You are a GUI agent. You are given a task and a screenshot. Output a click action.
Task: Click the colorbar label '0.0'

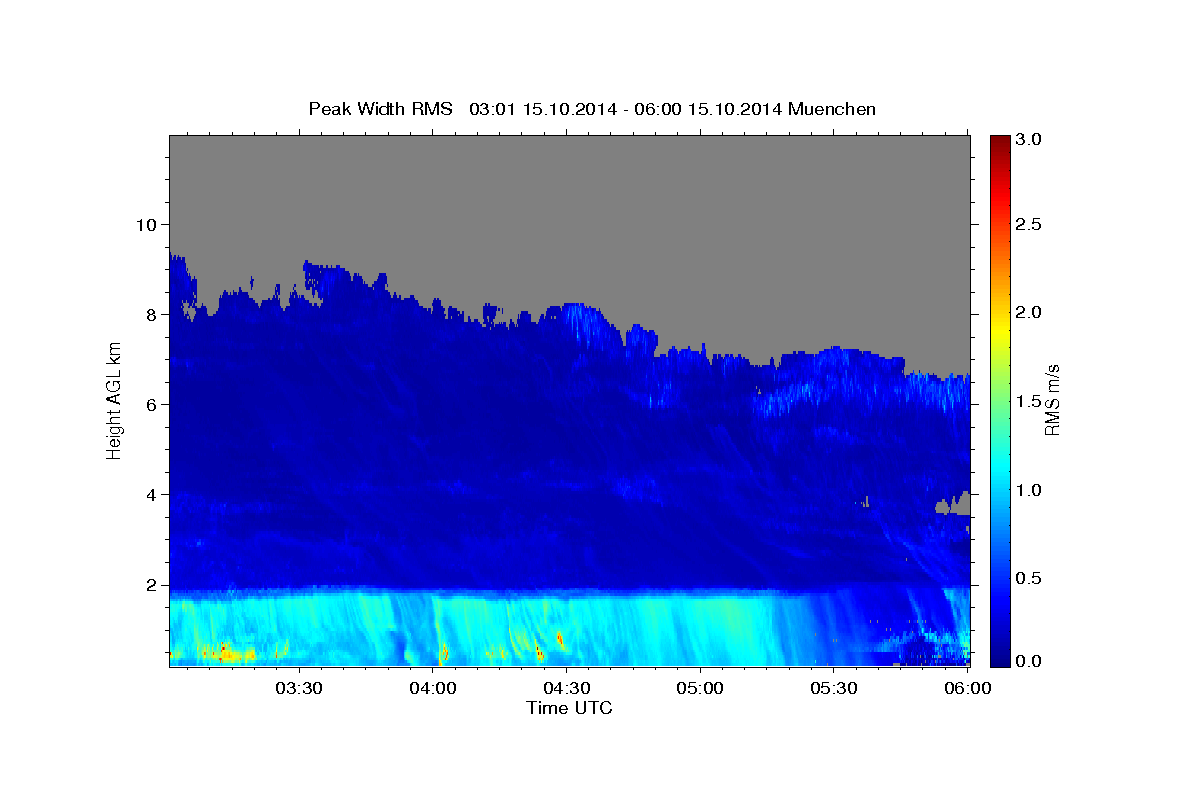click(x=1030, y=661)
